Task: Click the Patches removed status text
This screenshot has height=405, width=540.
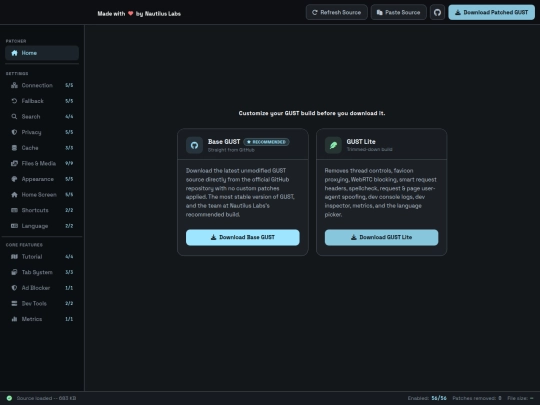Action: pos(477,398)
